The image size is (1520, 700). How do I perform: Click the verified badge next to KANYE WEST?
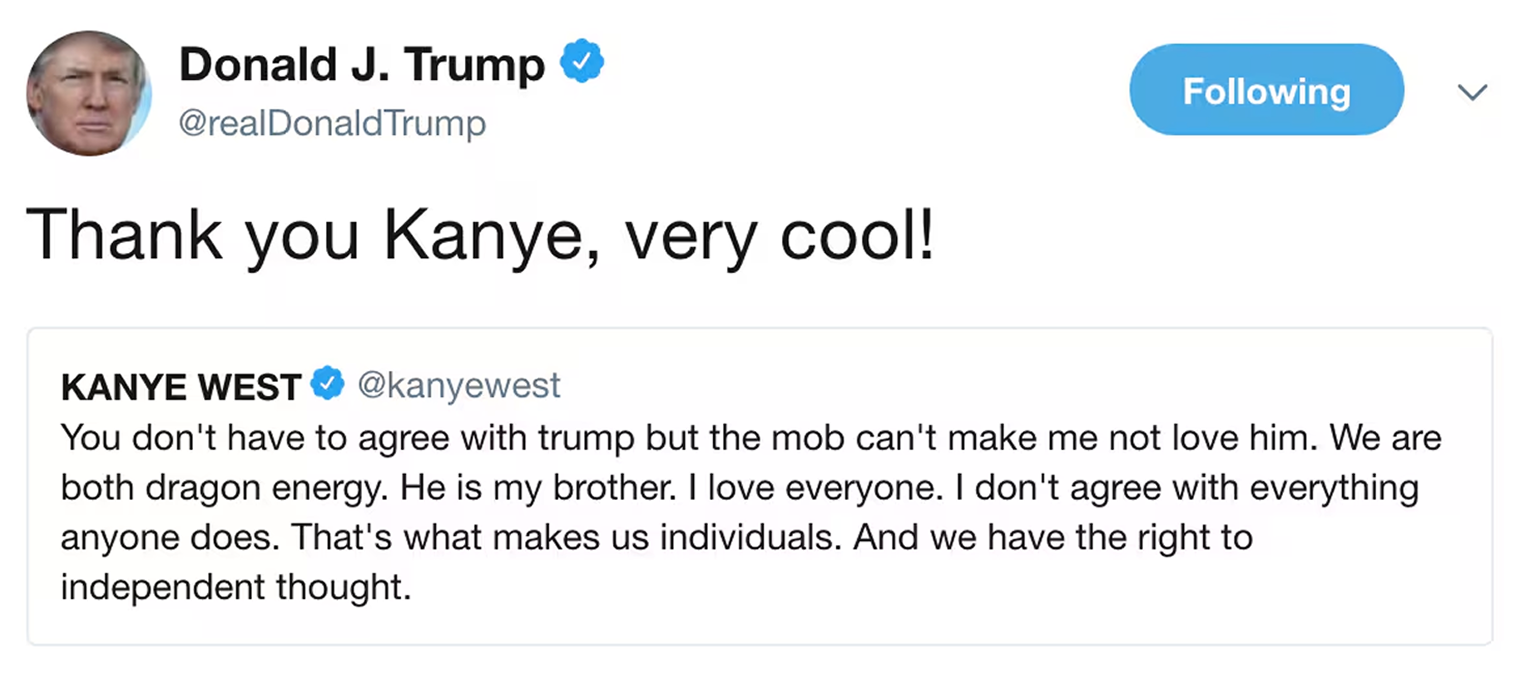coord(328,385)
